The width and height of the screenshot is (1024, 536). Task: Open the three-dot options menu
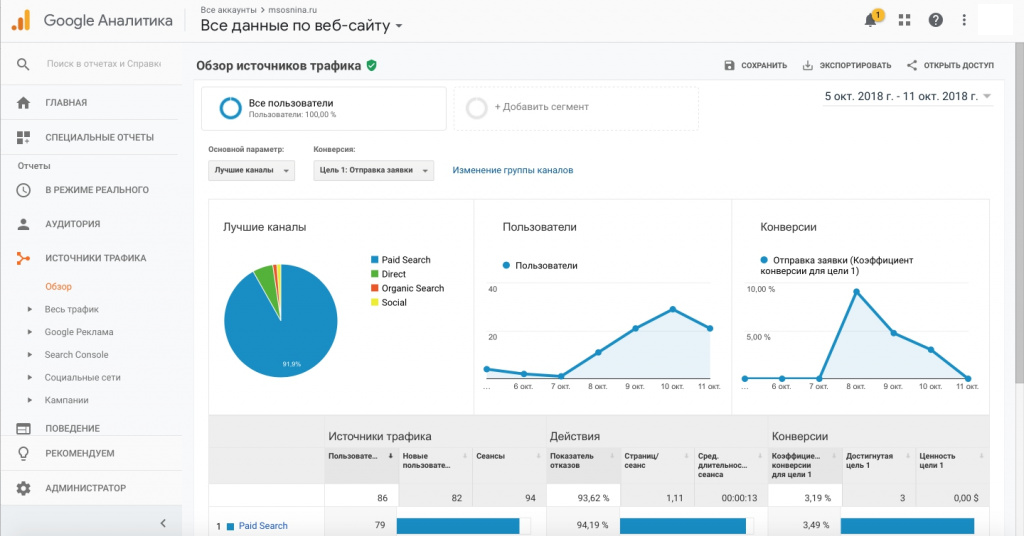[964, 20]
